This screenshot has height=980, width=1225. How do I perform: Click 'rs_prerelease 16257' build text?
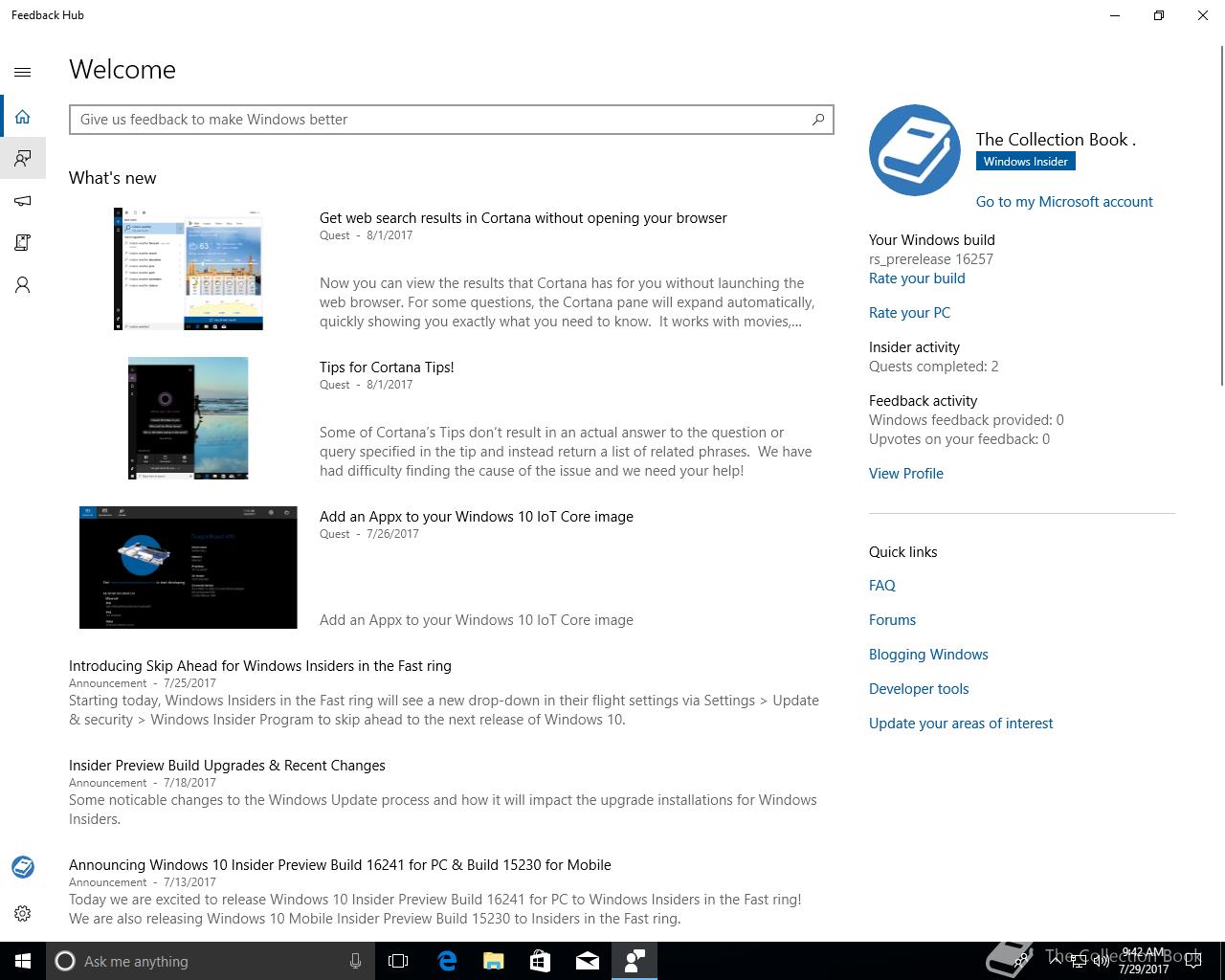(x=931, y=259)
